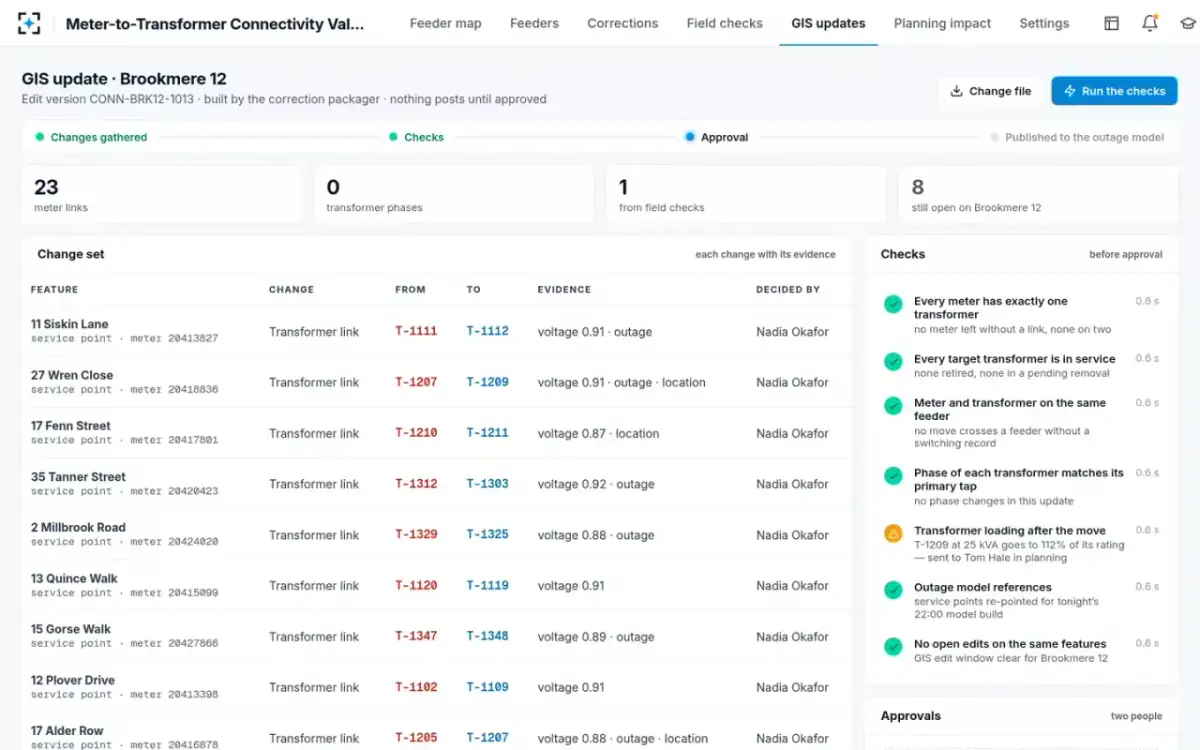Viewport: 1200px width, 750px height.
Task: Click check icon for same feeder check
Action: coord(893,405)
